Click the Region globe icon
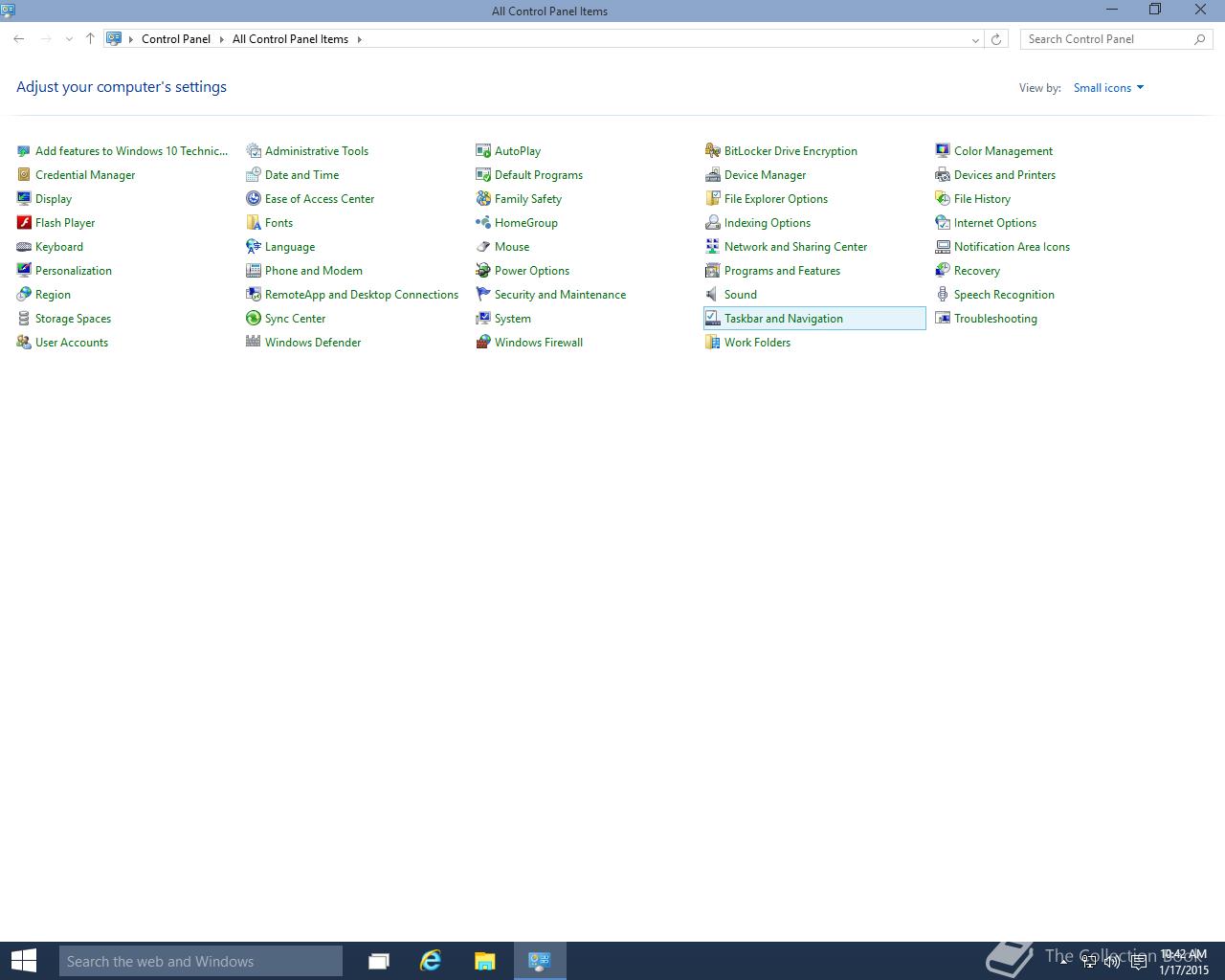 coord(24,294)
